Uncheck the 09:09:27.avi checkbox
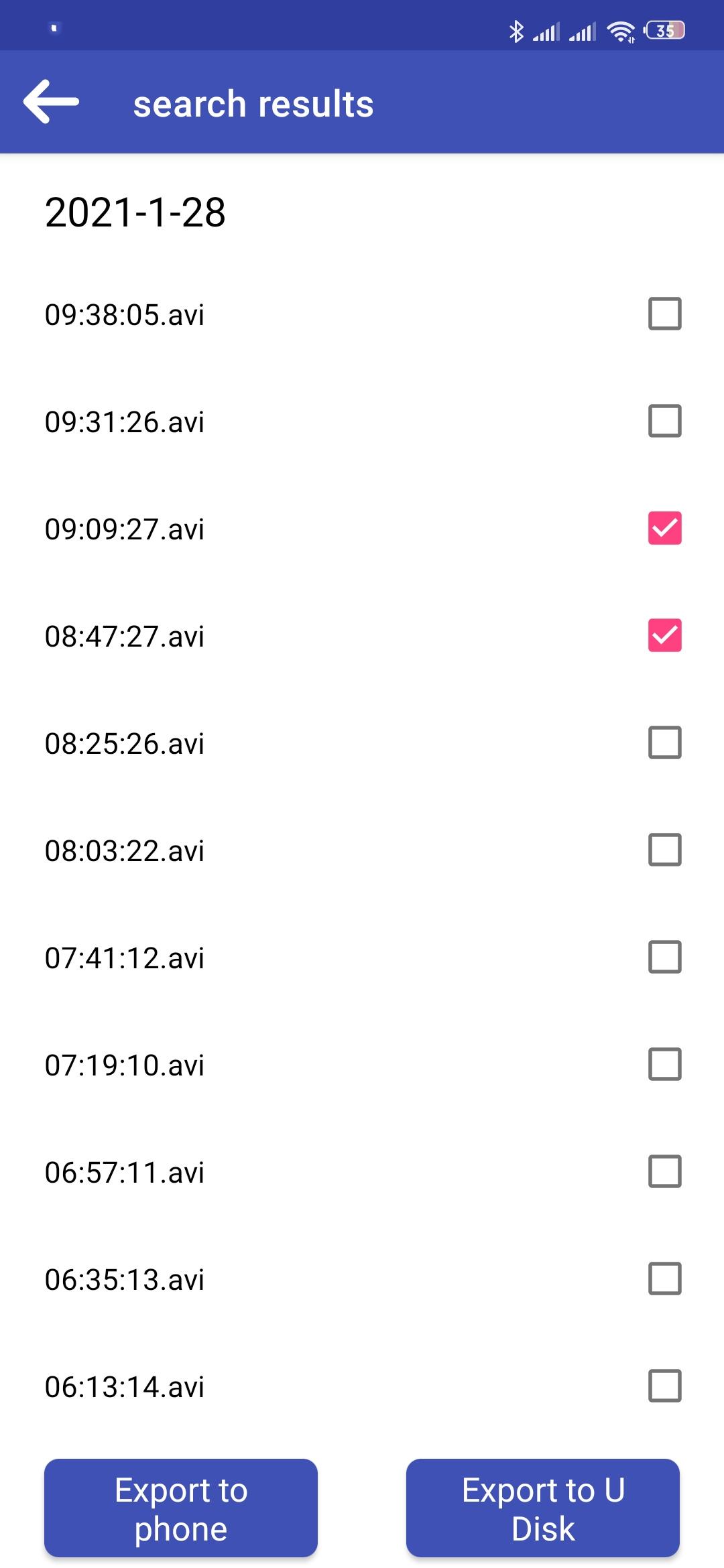 tap(665, 528)
